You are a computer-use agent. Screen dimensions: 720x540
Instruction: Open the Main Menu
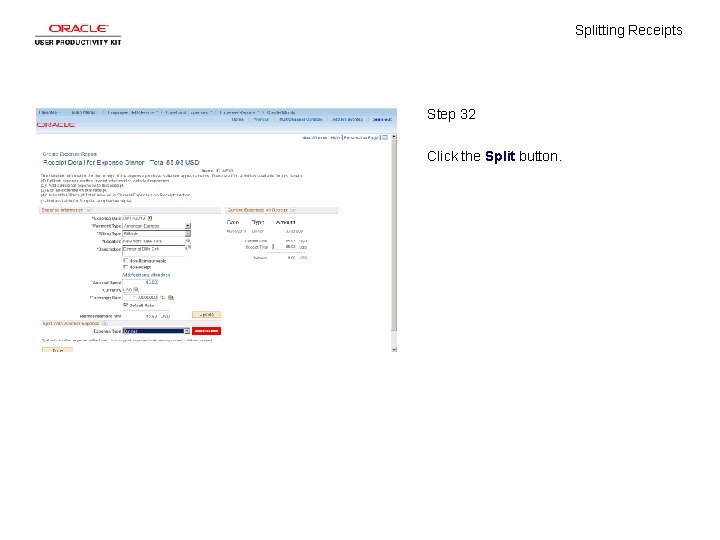pos(84,112)
